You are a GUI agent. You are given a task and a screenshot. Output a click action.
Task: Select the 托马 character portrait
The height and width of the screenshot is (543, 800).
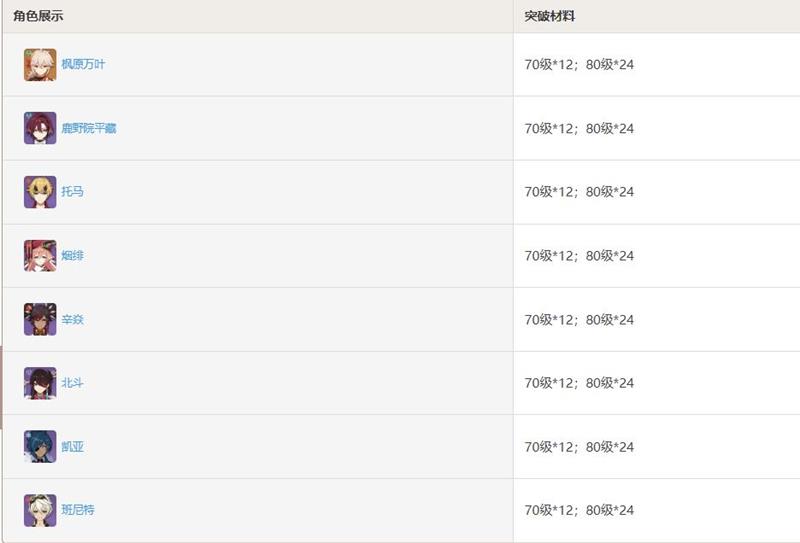coord(40,192)
